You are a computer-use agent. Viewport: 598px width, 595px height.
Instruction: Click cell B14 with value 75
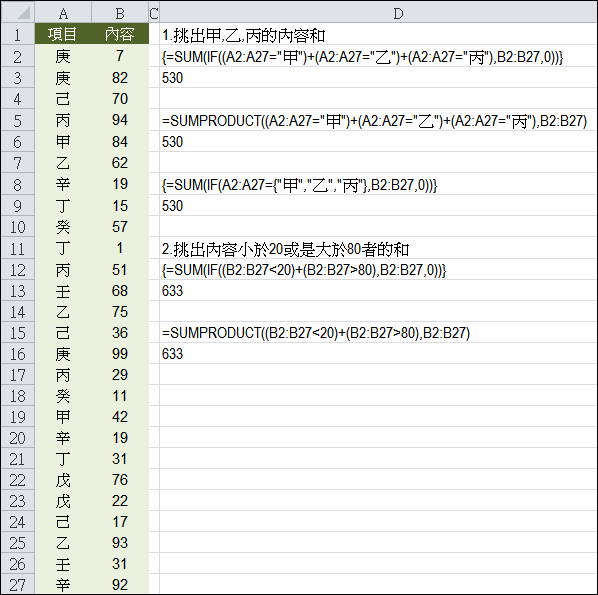(120, 312)
